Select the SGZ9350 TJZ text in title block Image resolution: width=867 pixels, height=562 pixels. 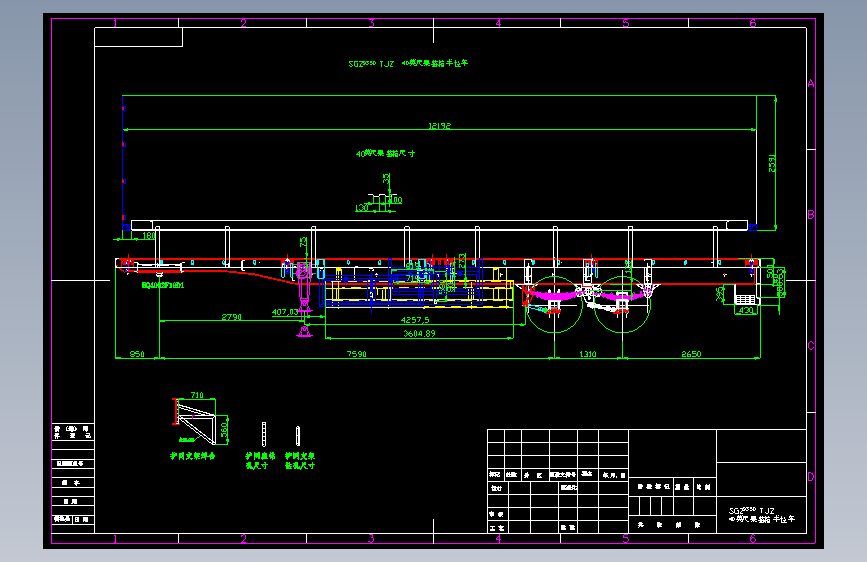(751, 511)
